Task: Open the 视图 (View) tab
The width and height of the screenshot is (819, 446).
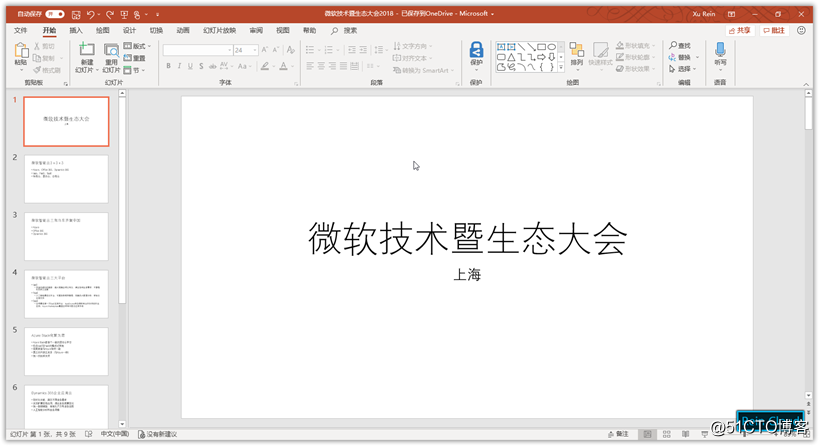Action: point(283,30)
